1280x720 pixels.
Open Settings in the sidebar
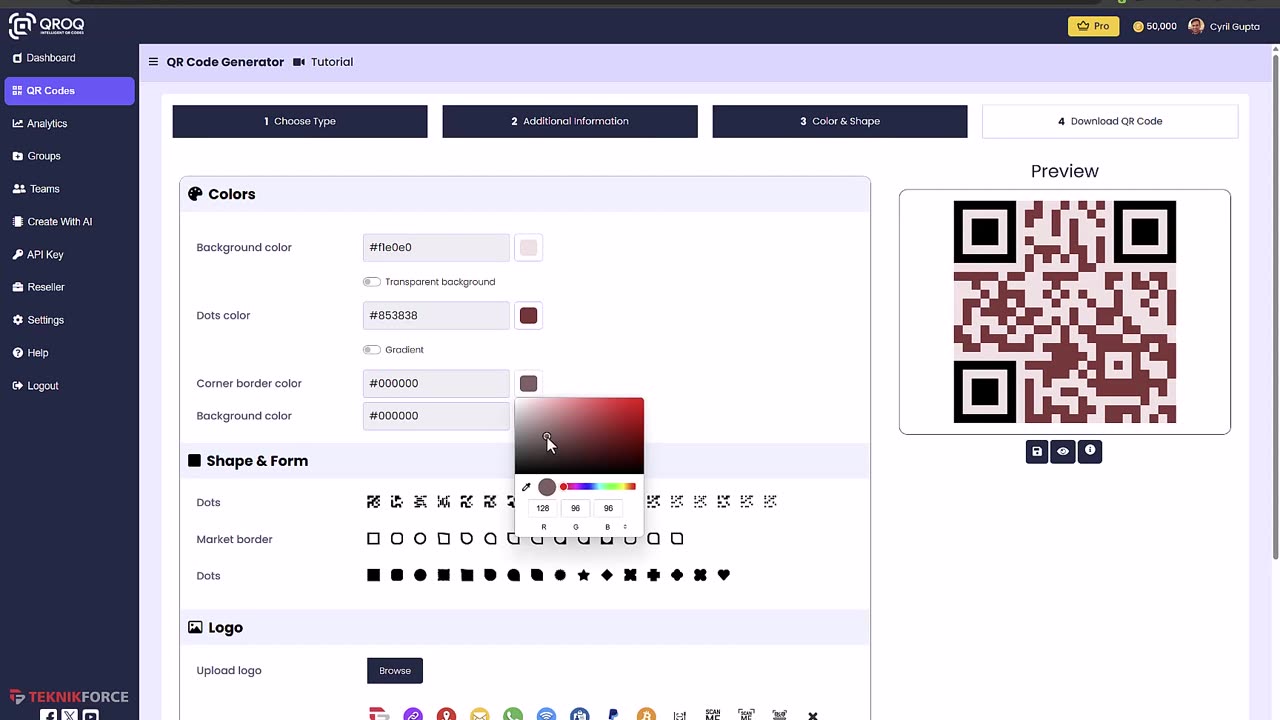[69, 320]
